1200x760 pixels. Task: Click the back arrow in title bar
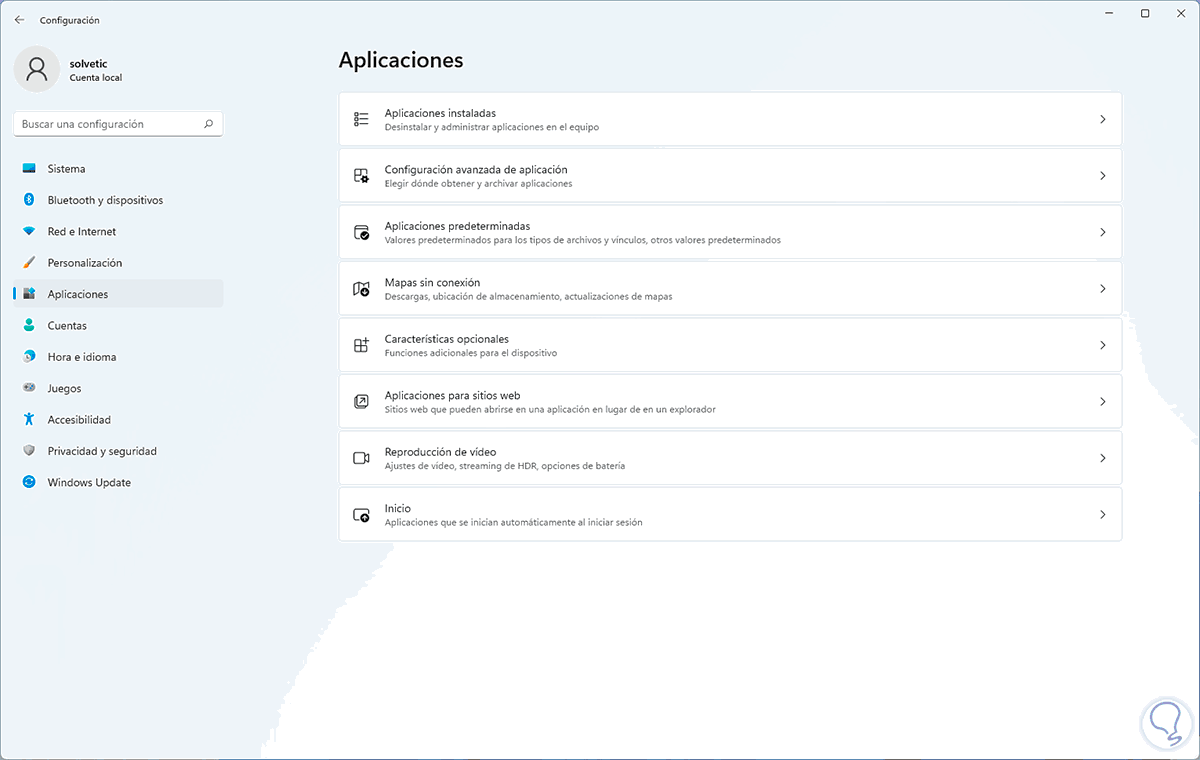pyautogui.click(x=19, y=20)
